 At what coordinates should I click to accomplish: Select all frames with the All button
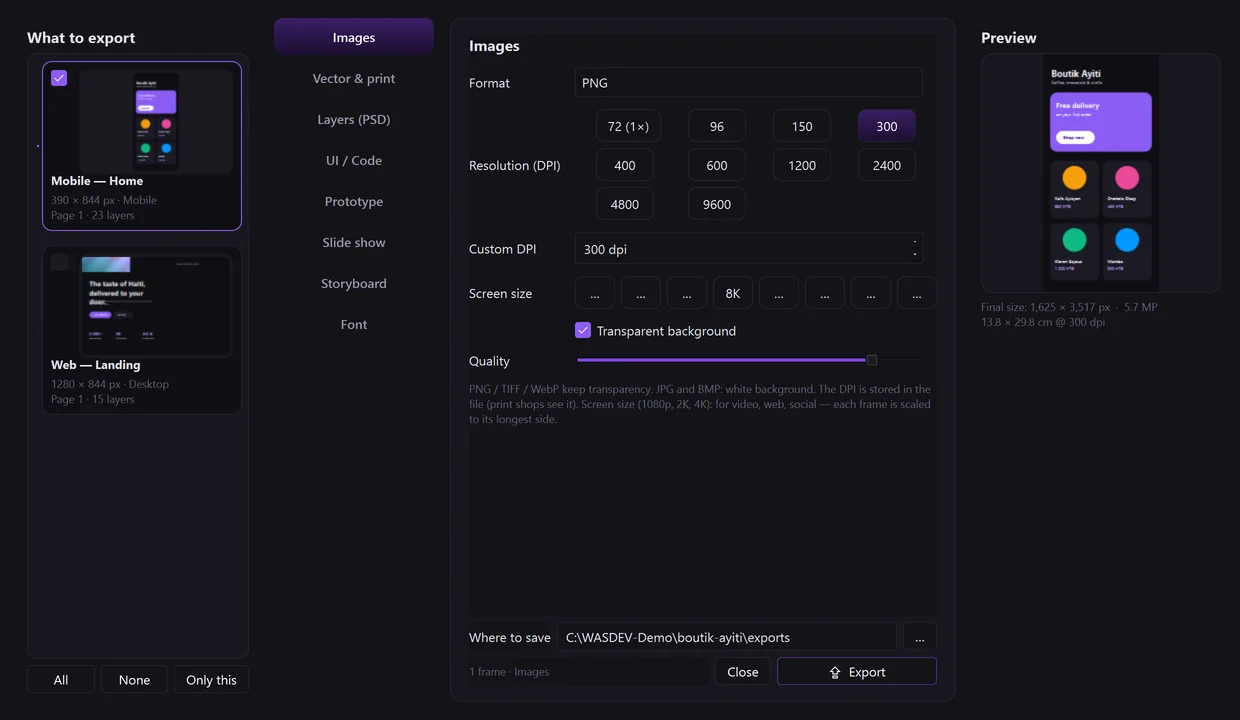point(61,679)
